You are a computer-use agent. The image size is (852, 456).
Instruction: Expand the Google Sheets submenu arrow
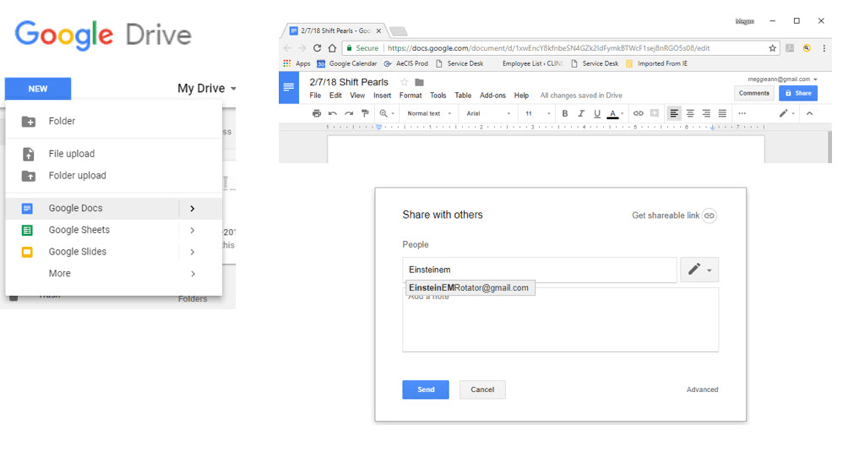coord(192,230)
